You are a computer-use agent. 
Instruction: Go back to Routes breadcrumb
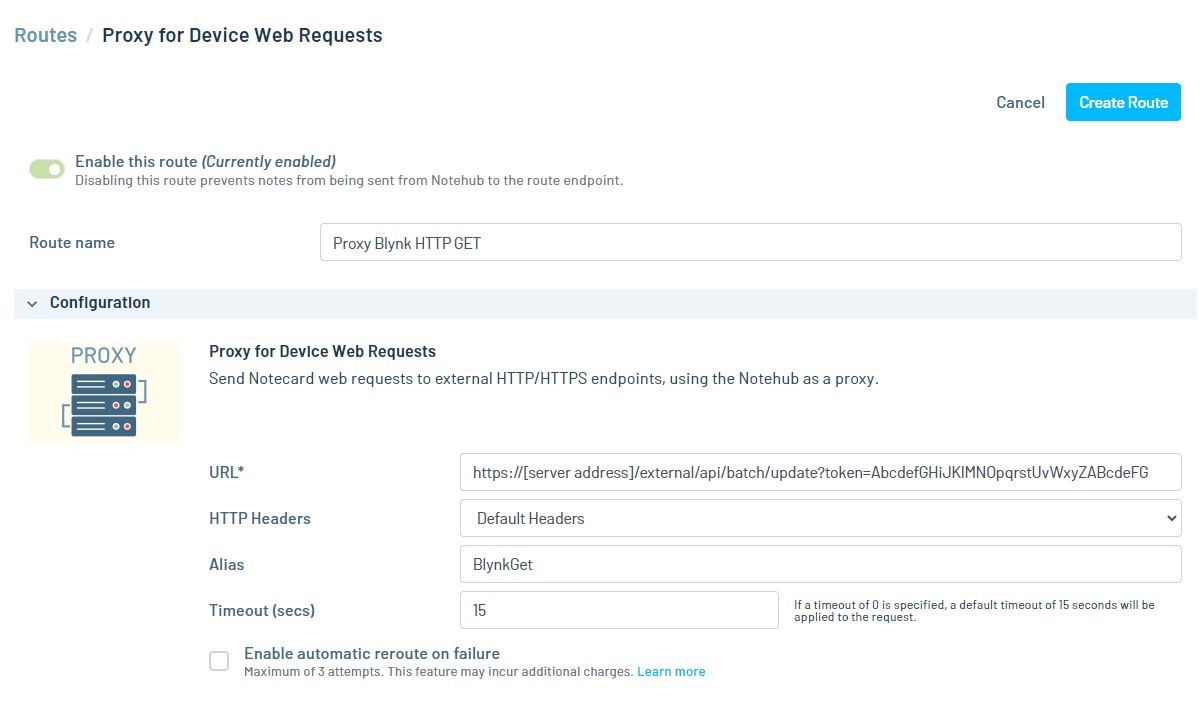click(45, 35)
